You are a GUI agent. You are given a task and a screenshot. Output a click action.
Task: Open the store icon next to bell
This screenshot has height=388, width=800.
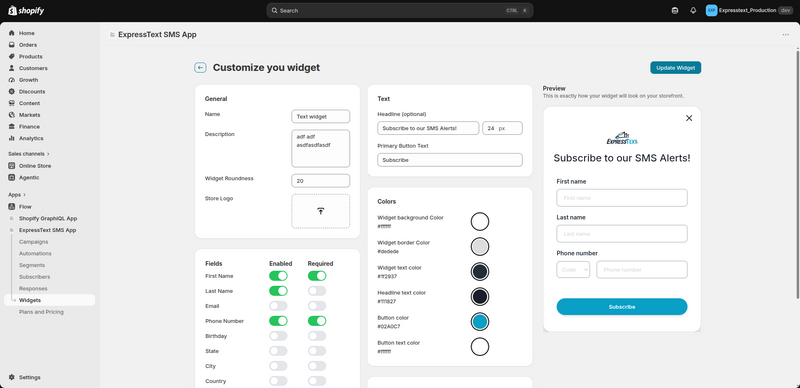click(675, 10)
